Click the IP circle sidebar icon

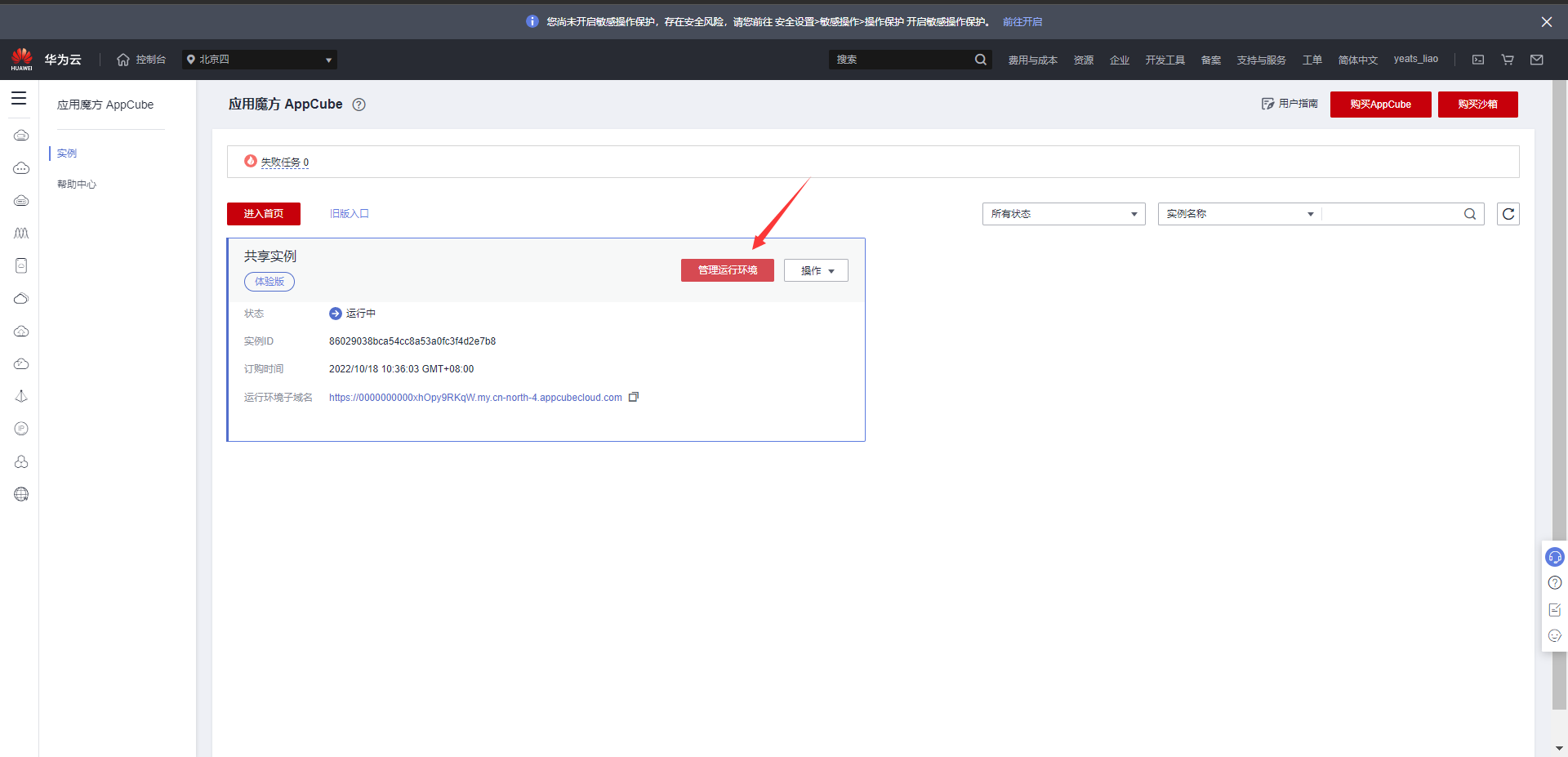click(x=21, y=429)
